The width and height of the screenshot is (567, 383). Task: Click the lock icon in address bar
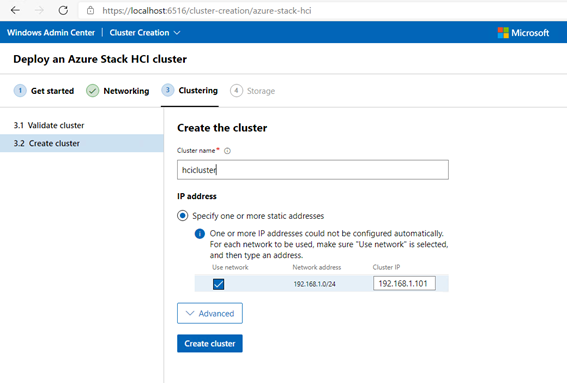click(90, 10)
